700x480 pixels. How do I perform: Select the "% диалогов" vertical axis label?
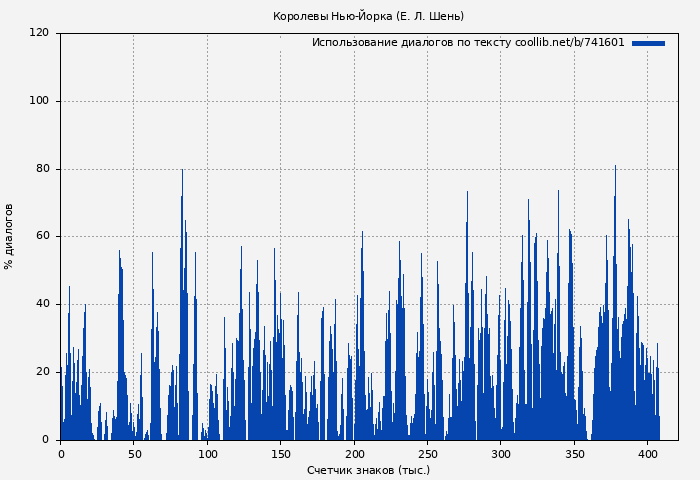(9, 236)
